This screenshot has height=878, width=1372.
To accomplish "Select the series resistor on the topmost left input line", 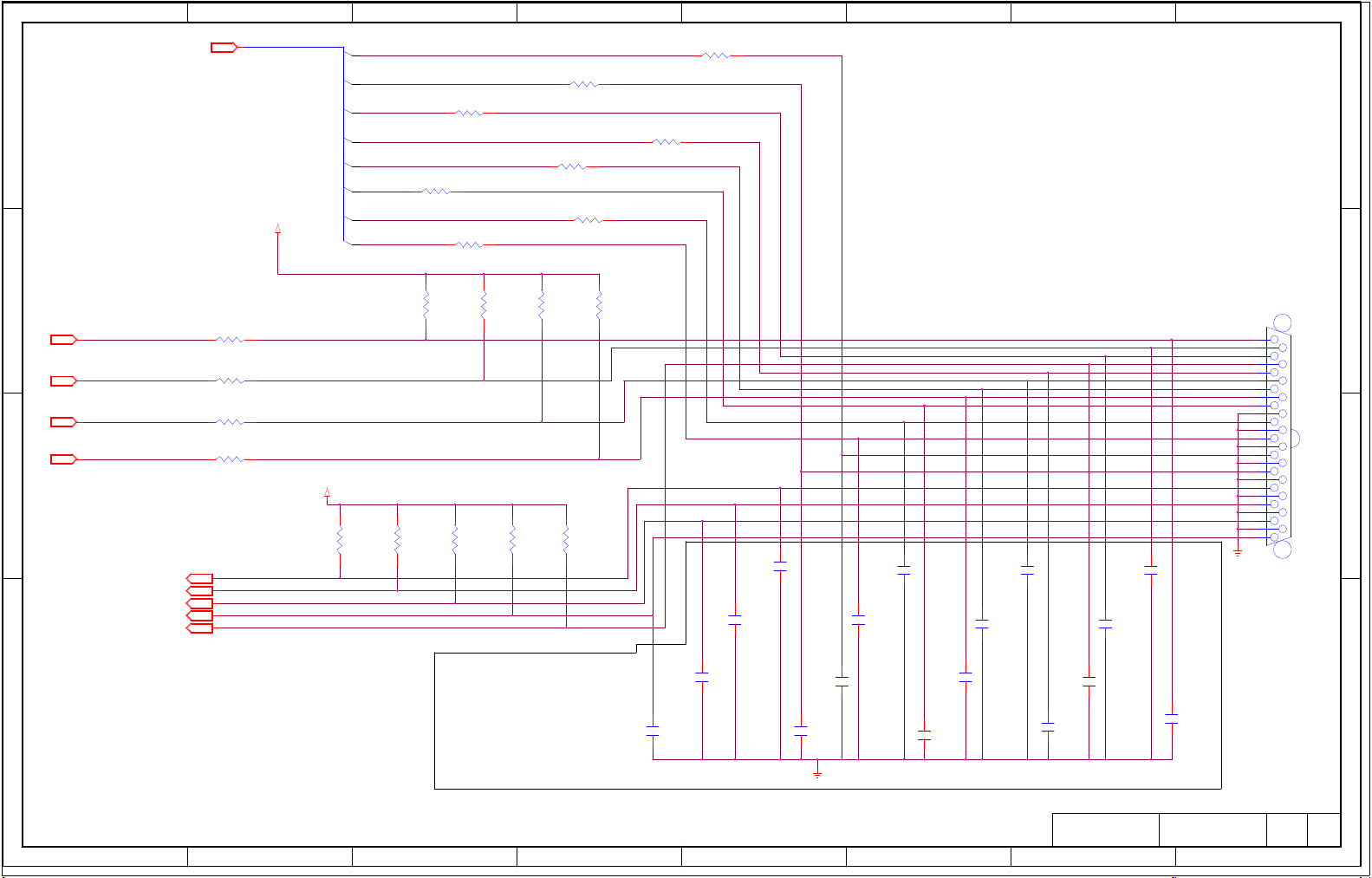I will click(x=230, y=340).
